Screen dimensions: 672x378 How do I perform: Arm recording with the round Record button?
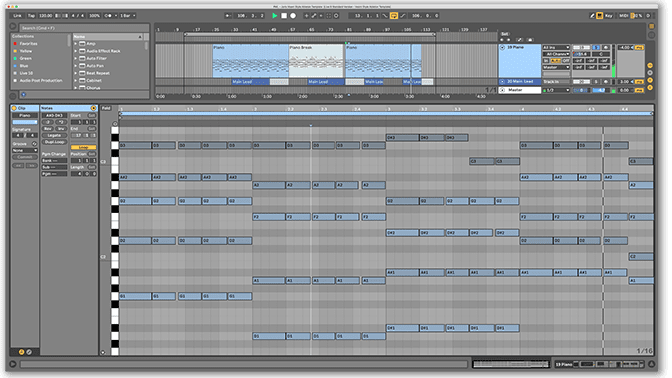coord(293,15)
